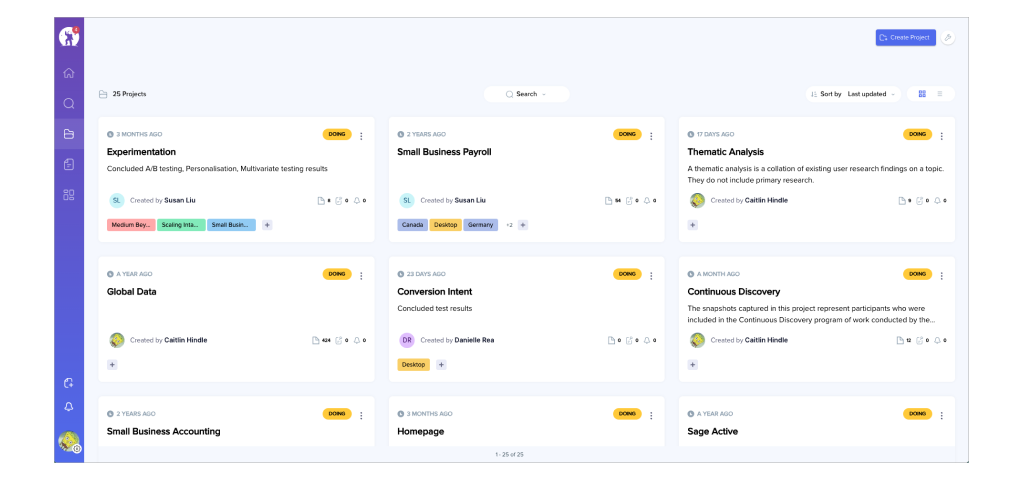This screenshot has height=480, width=1024.
Task: Click the Create Project button
Action: [x=905, y=37]
